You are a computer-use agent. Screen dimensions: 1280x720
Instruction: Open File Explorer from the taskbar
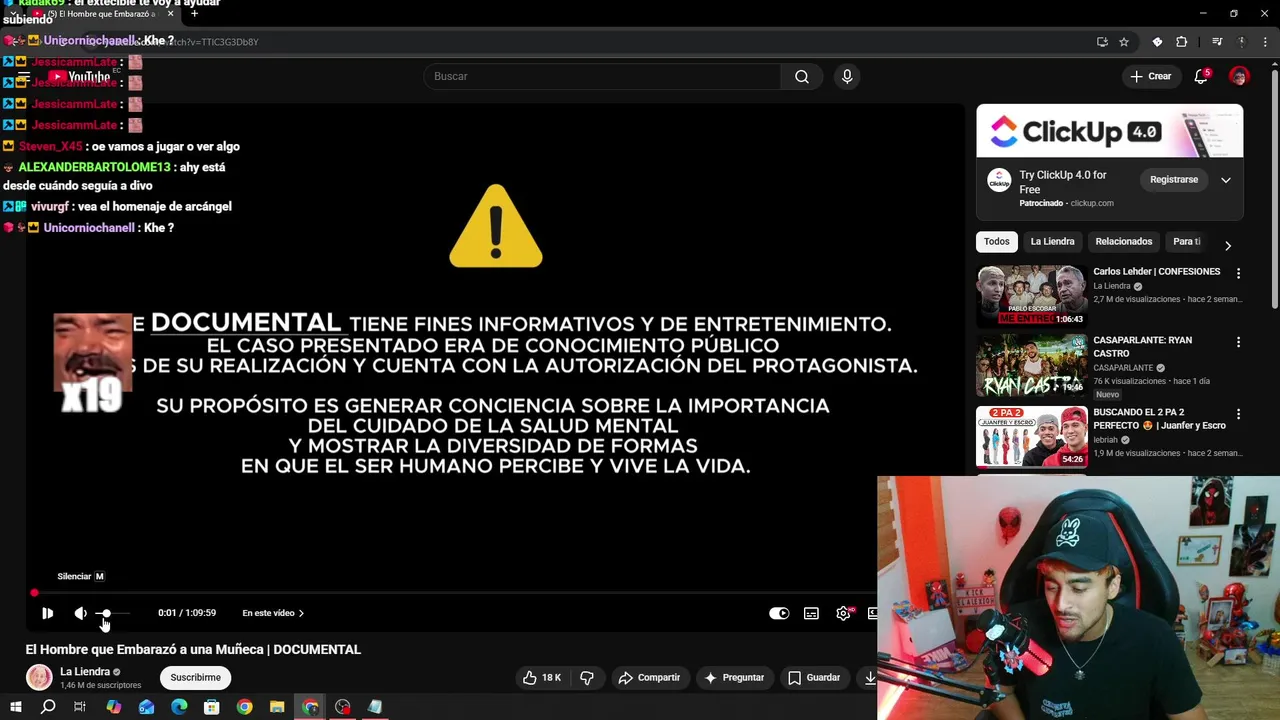[277, 707]
